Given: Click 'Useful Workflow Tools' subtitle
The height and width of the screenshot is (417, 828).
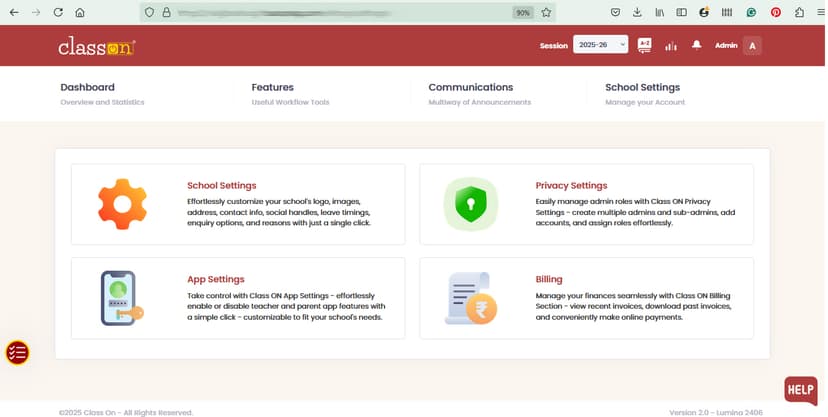Looking at the screenshot, I should point(290,102).
